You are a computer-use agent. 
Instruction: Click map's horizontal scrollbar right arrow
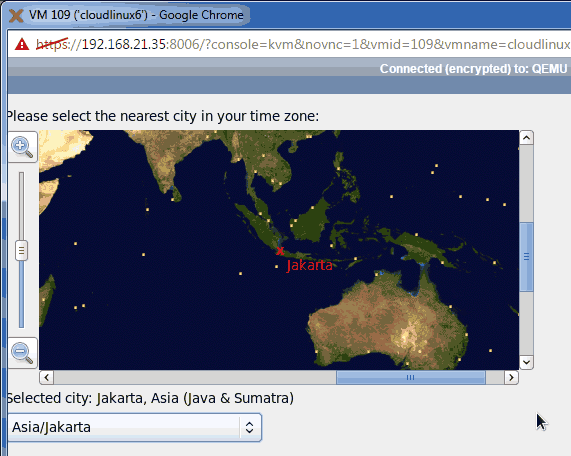click(511, 377)
